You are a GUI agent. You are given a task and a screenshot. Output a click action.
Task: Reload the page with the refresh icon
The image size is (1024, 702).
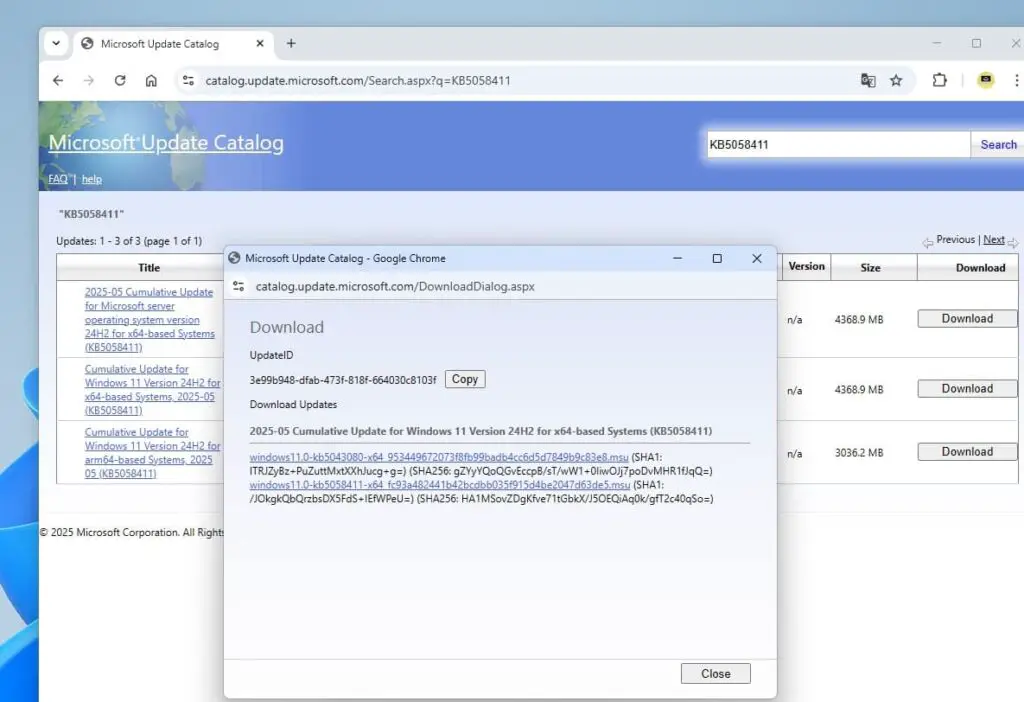tap(120, 81)
